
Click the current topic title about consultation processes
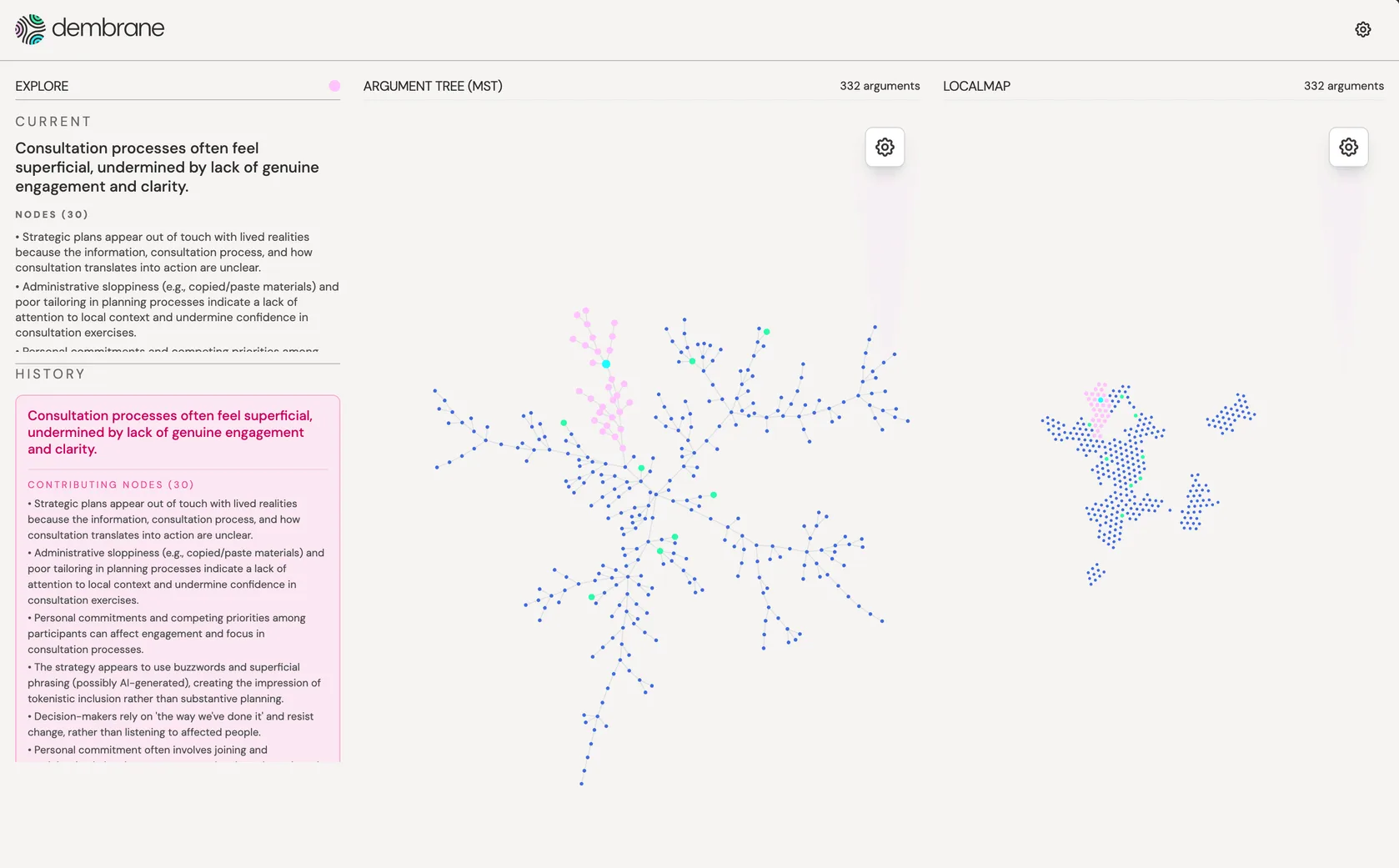point(167,167)
